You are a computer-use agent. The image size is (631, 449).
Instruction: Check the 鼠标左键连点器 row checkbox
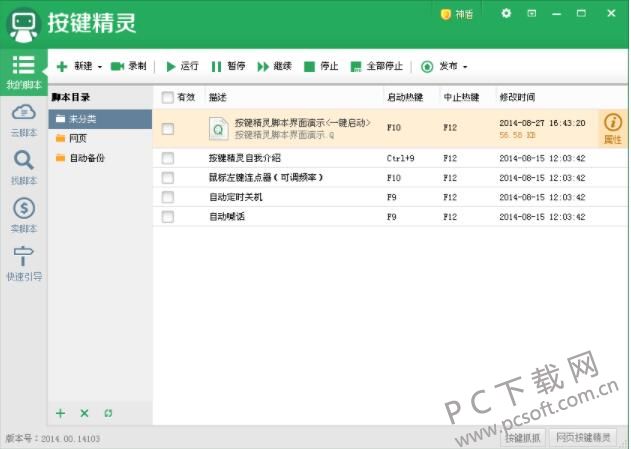(x=167, y=177)
